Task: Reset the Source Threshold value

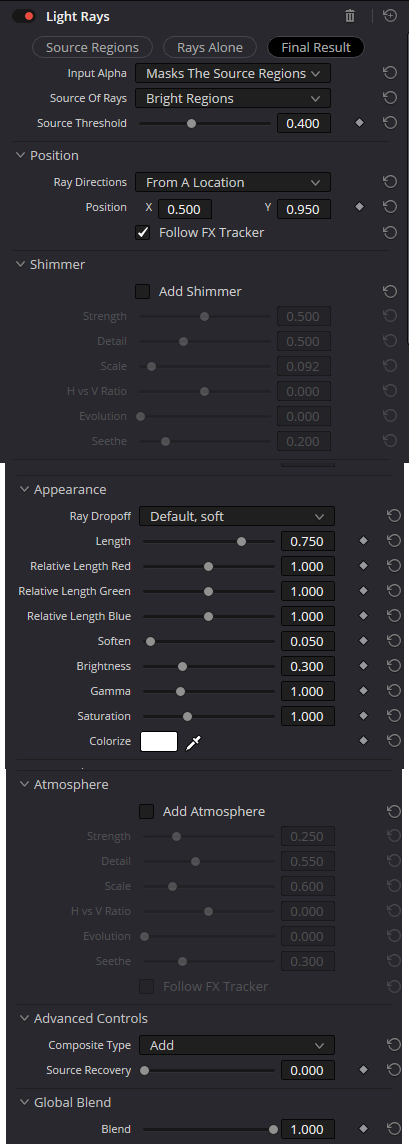Action: tap(390, 123)
